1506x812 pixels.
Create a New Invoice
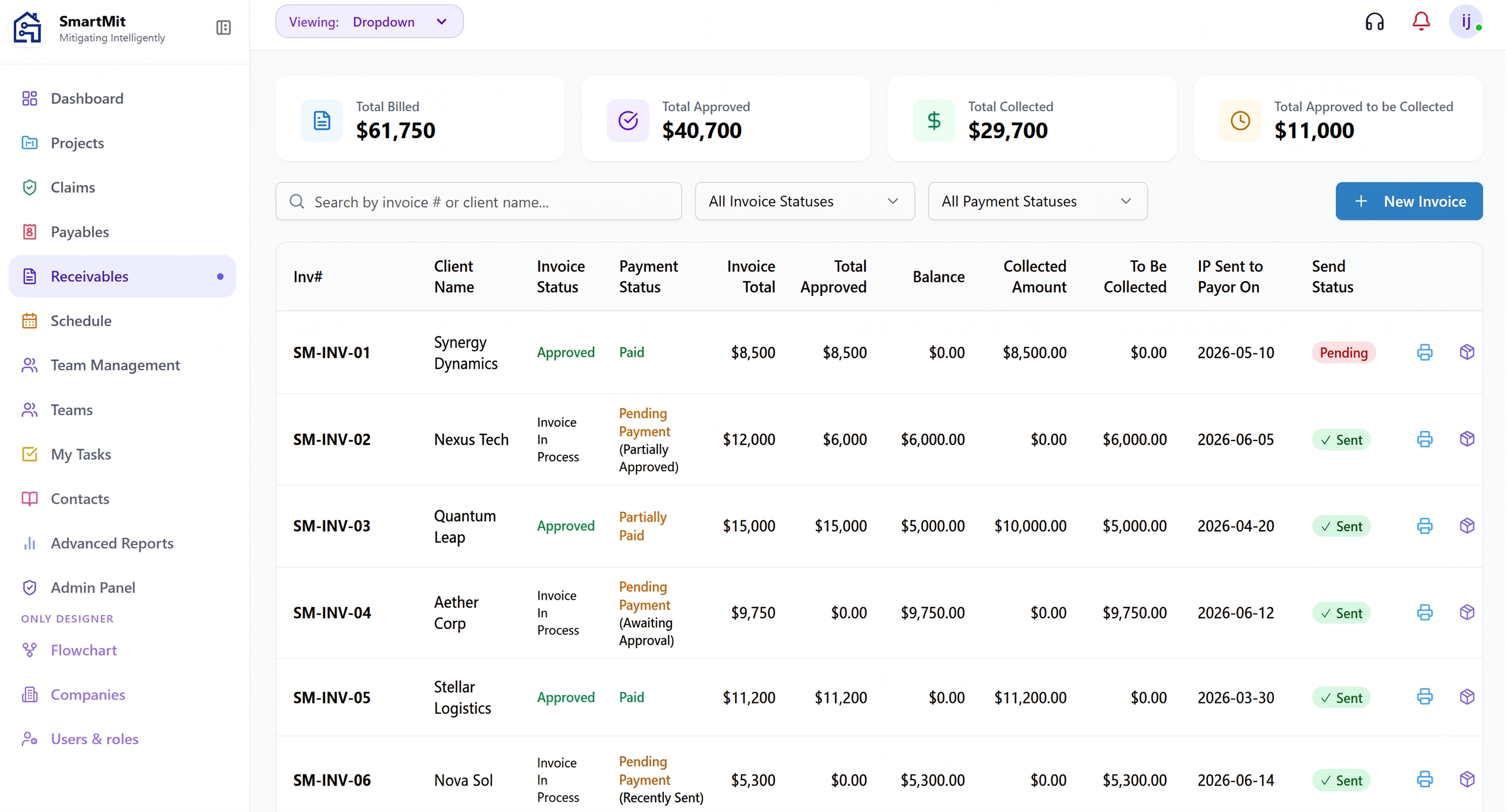[1409, 201]
